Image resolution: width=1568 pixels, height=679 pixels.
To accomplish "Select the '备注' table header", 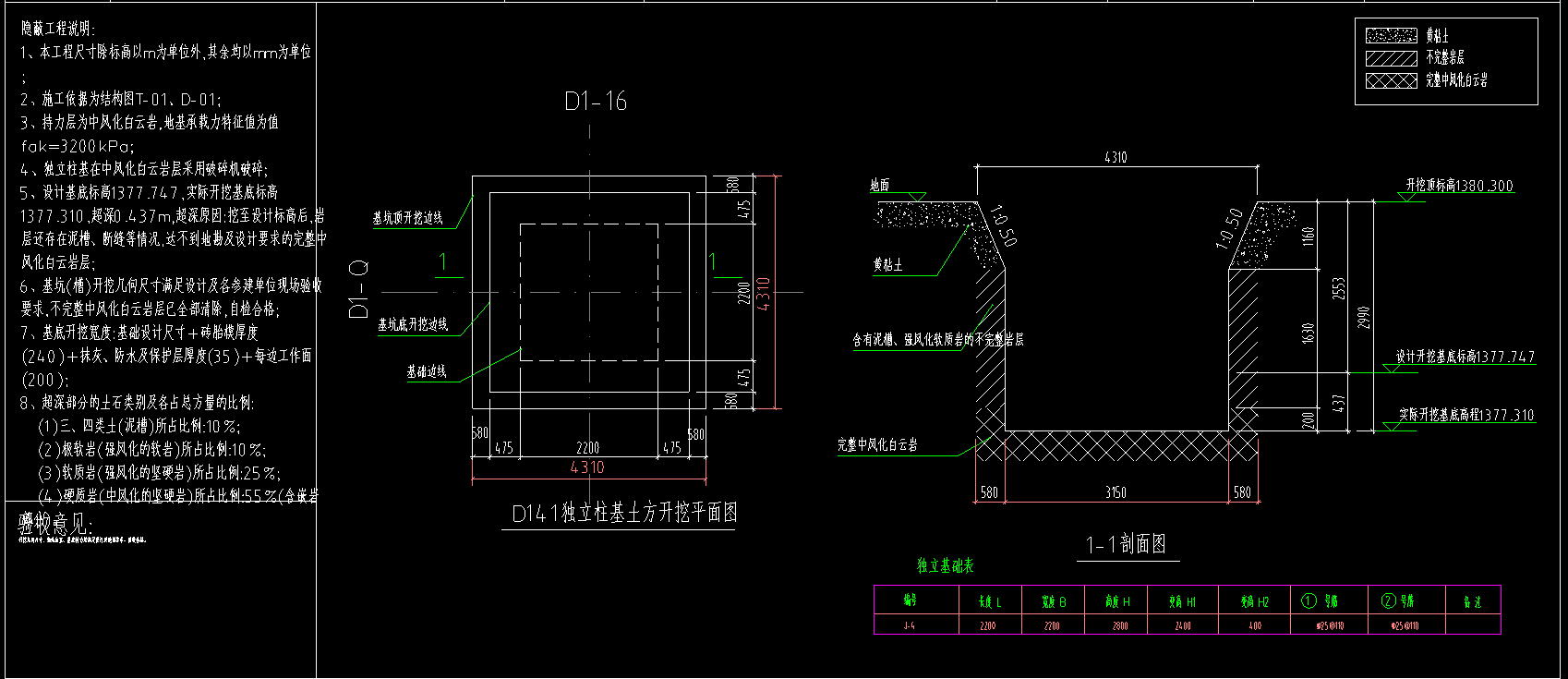I will (1472, 601).
